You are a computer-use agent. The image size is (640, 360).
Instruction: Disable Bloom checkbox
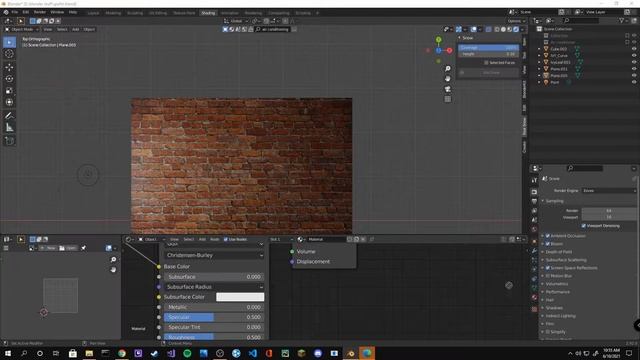(548, 244)
